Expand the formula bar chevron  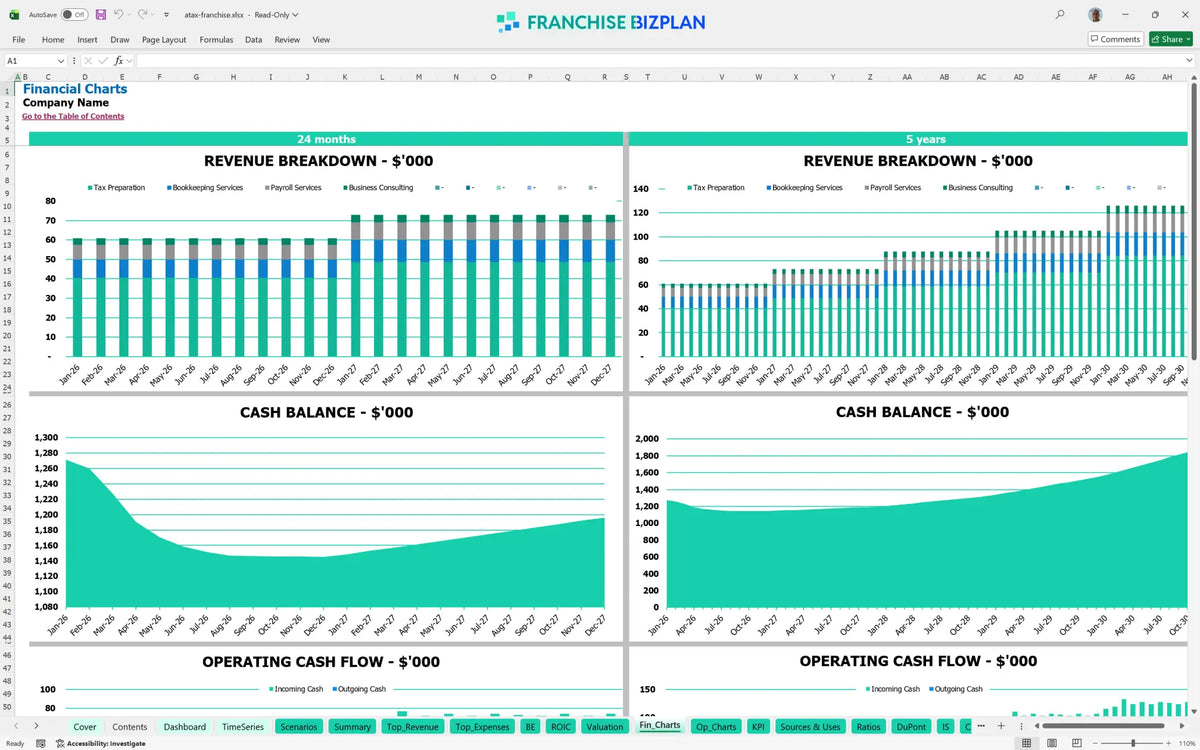pyautogui.click(x=1189, y=61)
